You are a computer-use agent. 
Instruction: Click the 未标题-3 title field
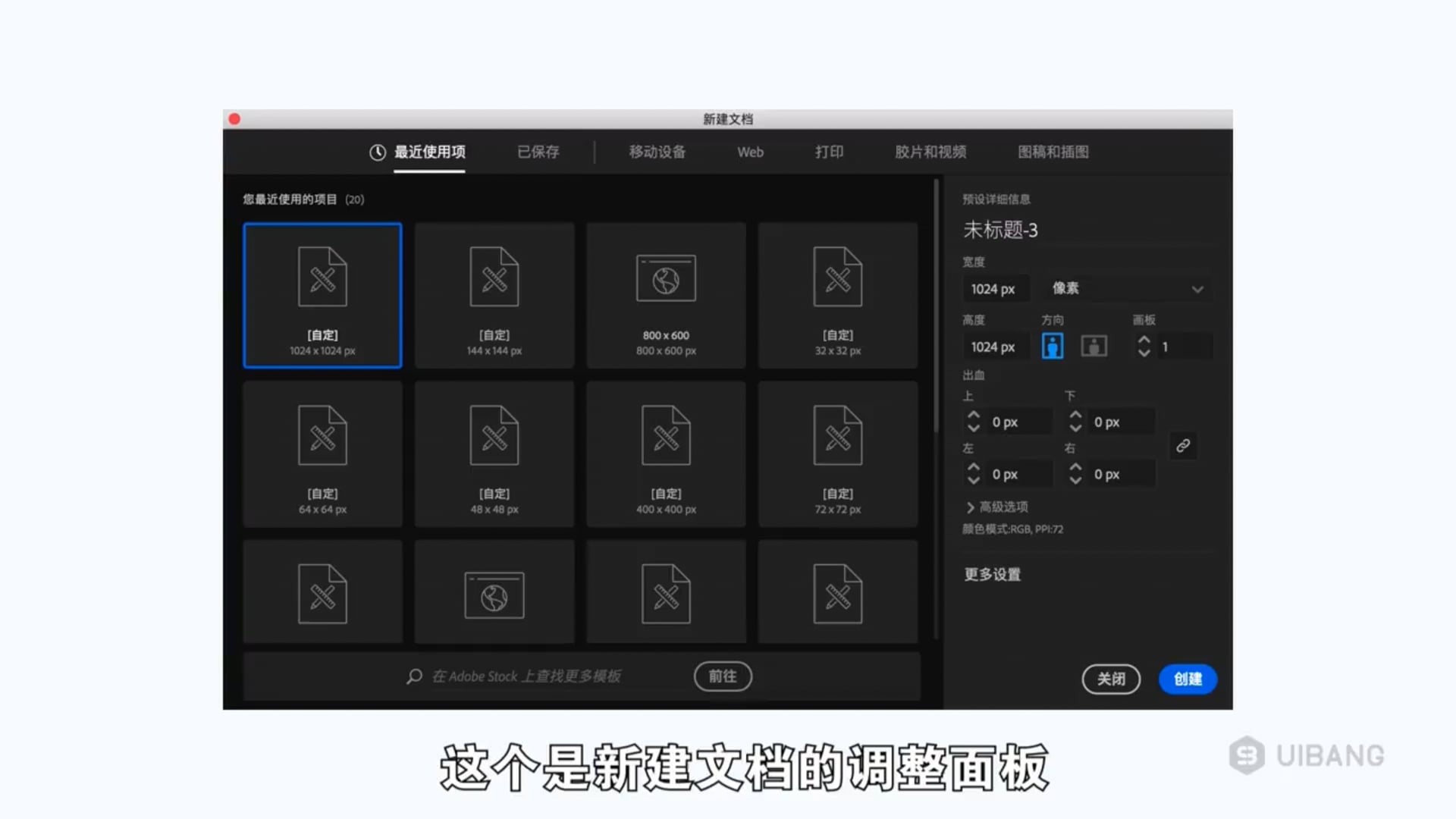1001,230
